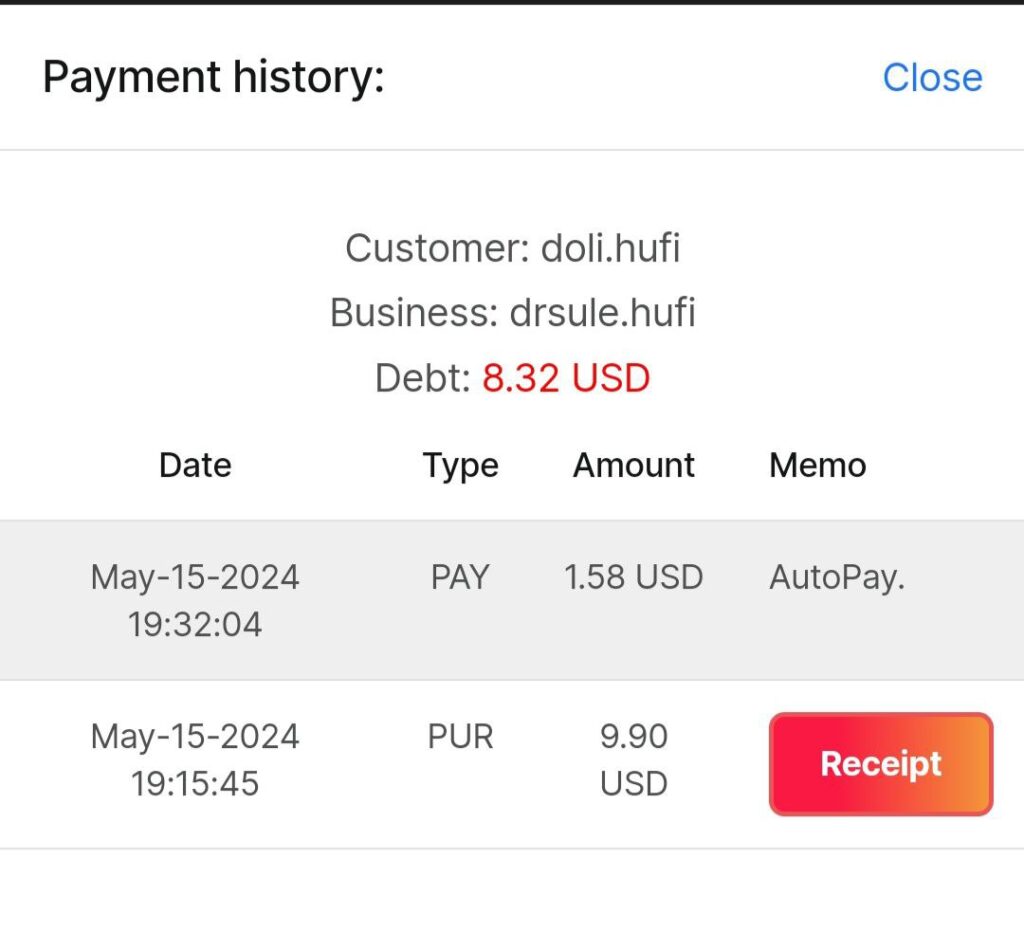Click the Memo column header
This screenshot has height=932, width=1024.
point(817,465)
